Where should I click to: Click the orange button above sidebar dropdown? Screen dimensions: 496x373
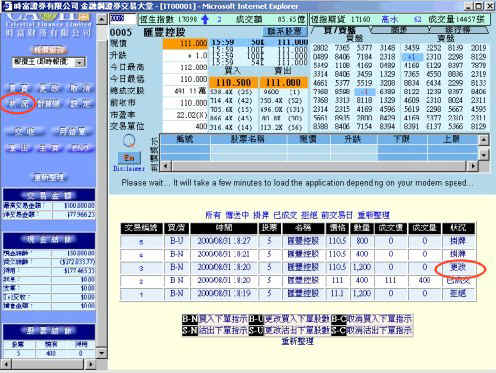tap(49, 50)
